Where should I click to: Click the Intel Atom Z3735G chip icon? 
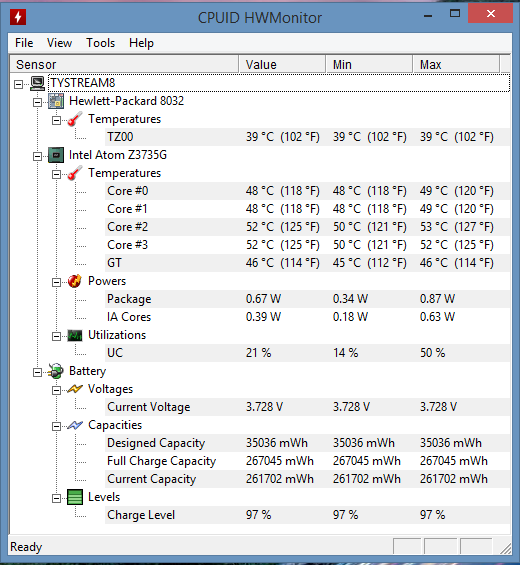[x=56, y=155]
